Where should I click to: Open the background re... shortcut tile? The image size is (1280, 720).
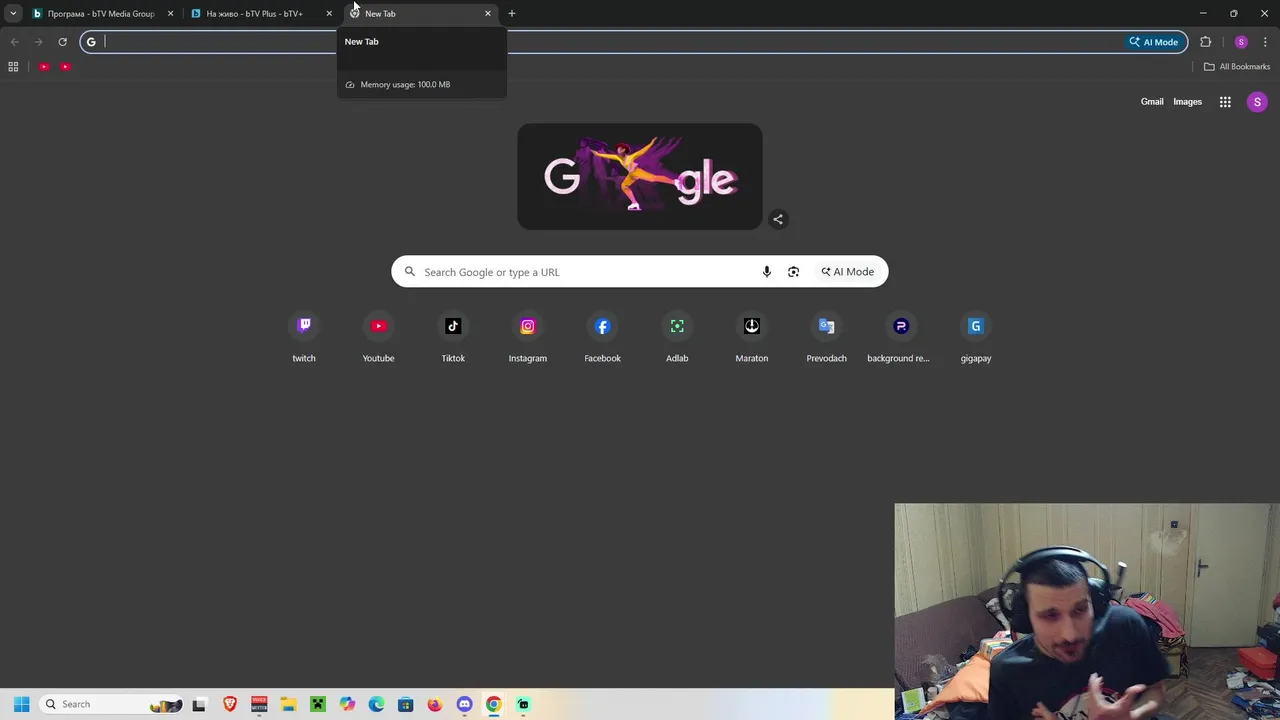pyautogui.click(x=901, y=338)
